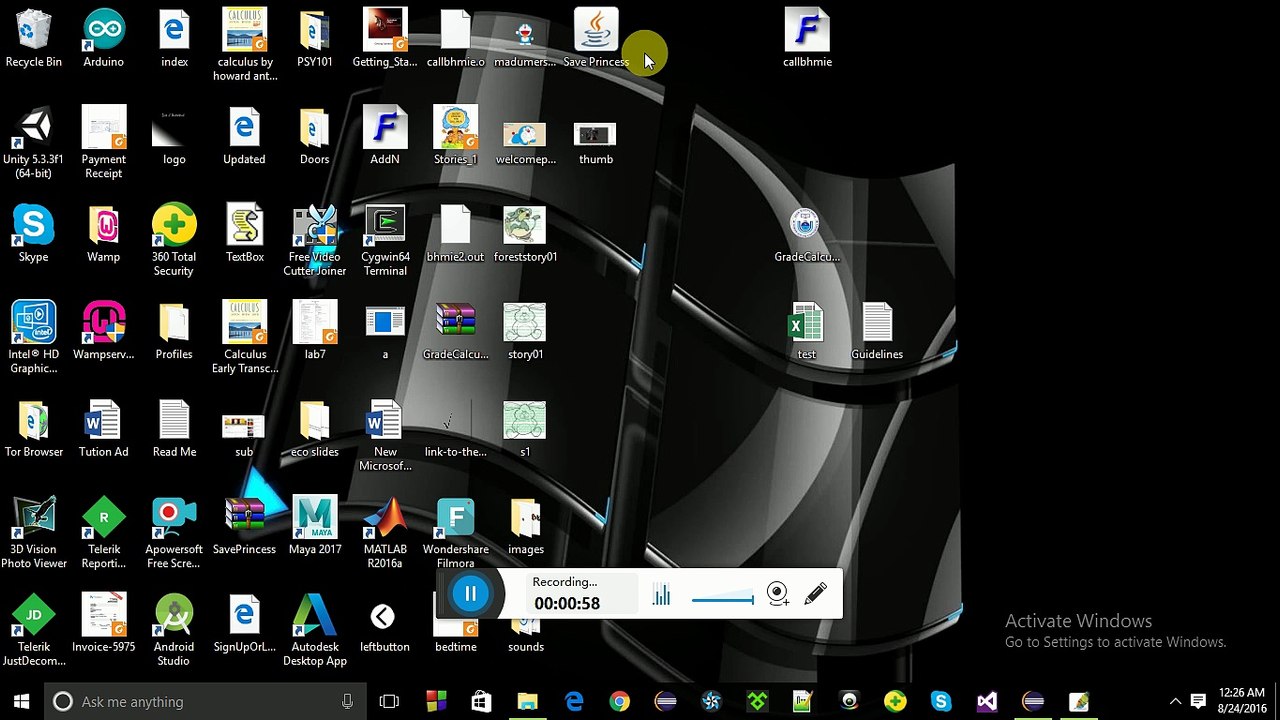
Task: Open the Cygwin64 Terminal shortcut
Action: (x=385, y=241)
